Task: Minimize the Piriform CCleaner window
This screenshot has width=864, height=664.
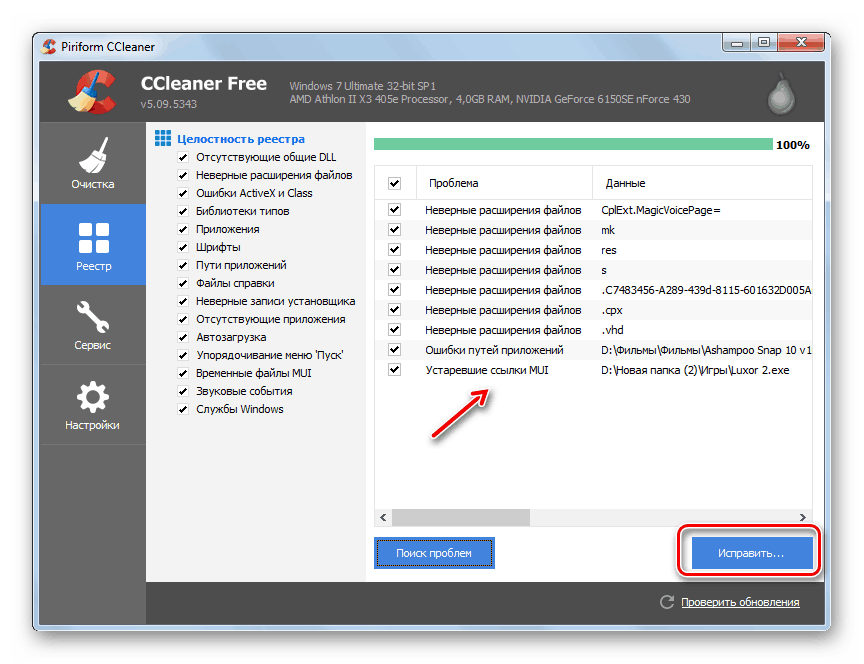Action: click(x=737, y=43)
